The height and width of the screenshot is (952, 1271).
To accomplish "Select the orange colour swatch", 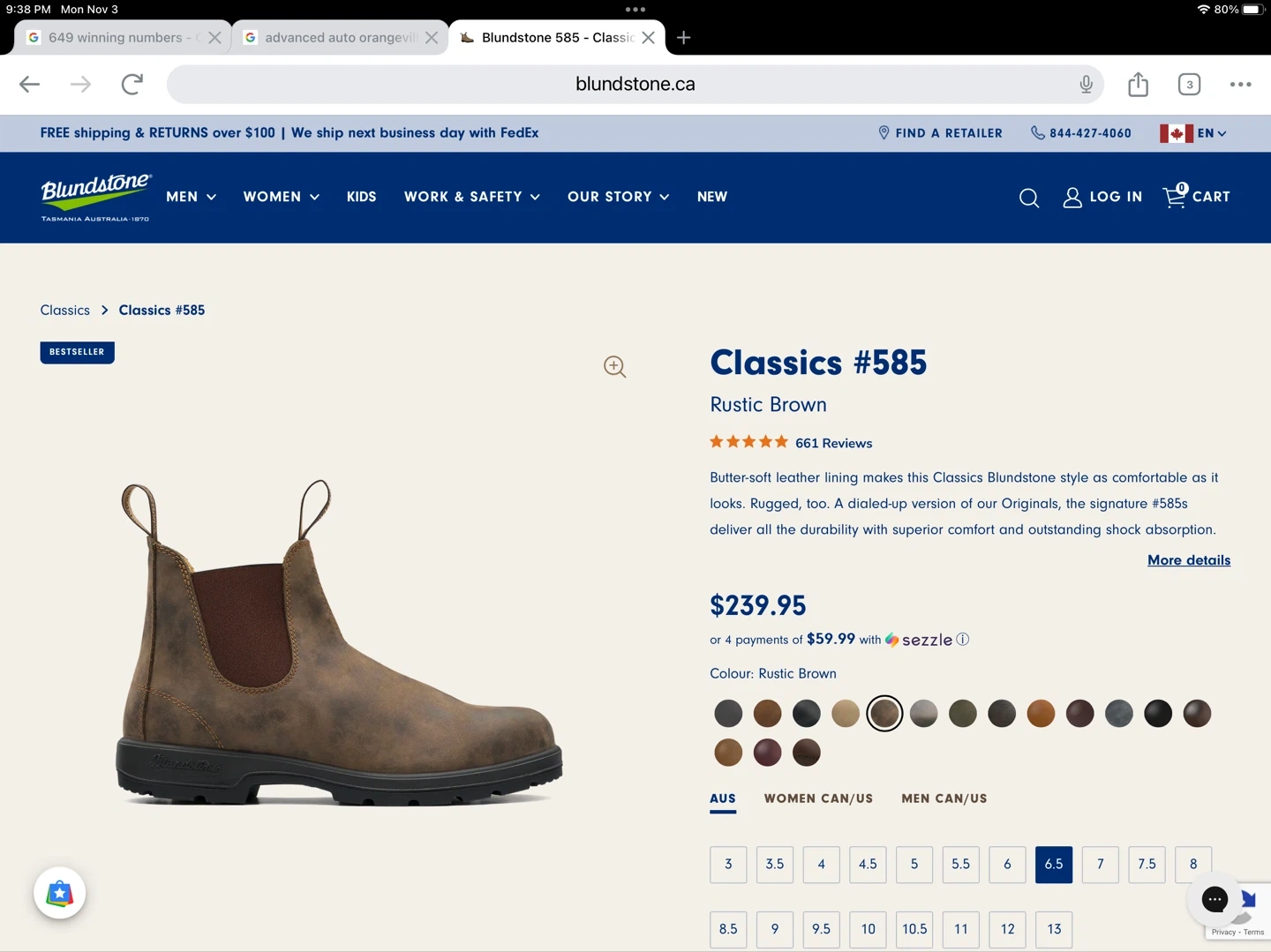I will (x=1041, y=714).
